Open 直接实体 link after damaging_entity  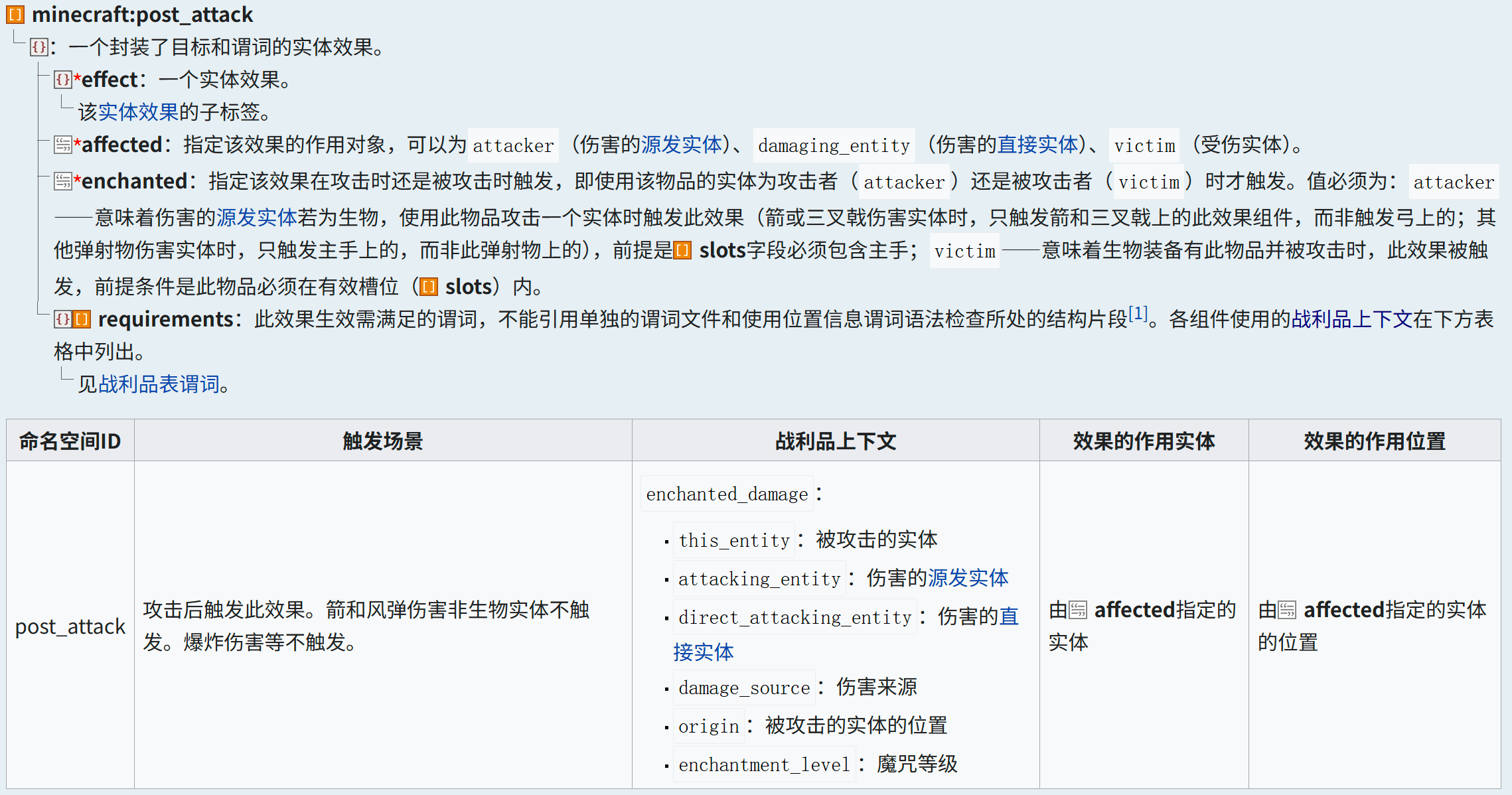[x=1038, y=145]
